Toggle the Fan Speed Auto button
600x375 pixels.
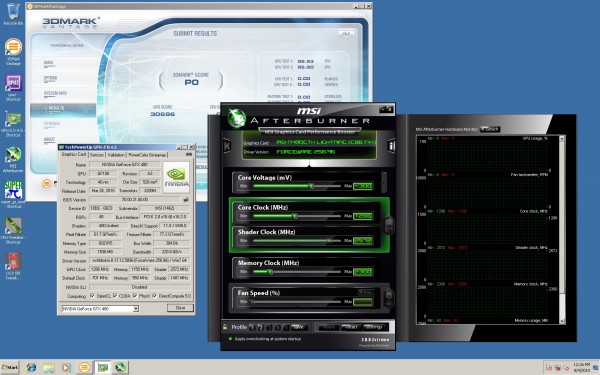click(x=365, y=292)
